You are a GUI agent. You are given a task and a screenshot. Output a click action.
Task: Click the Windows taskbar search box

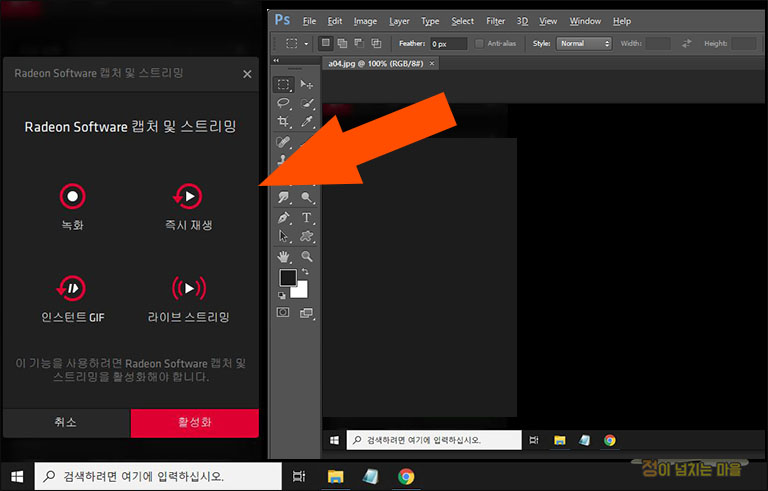[158, 476]
